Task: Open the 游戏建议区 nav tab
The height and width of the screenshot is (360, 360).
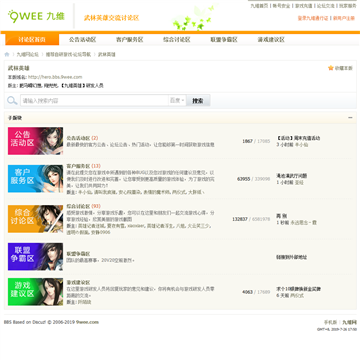Action: [x=271, y=40]
